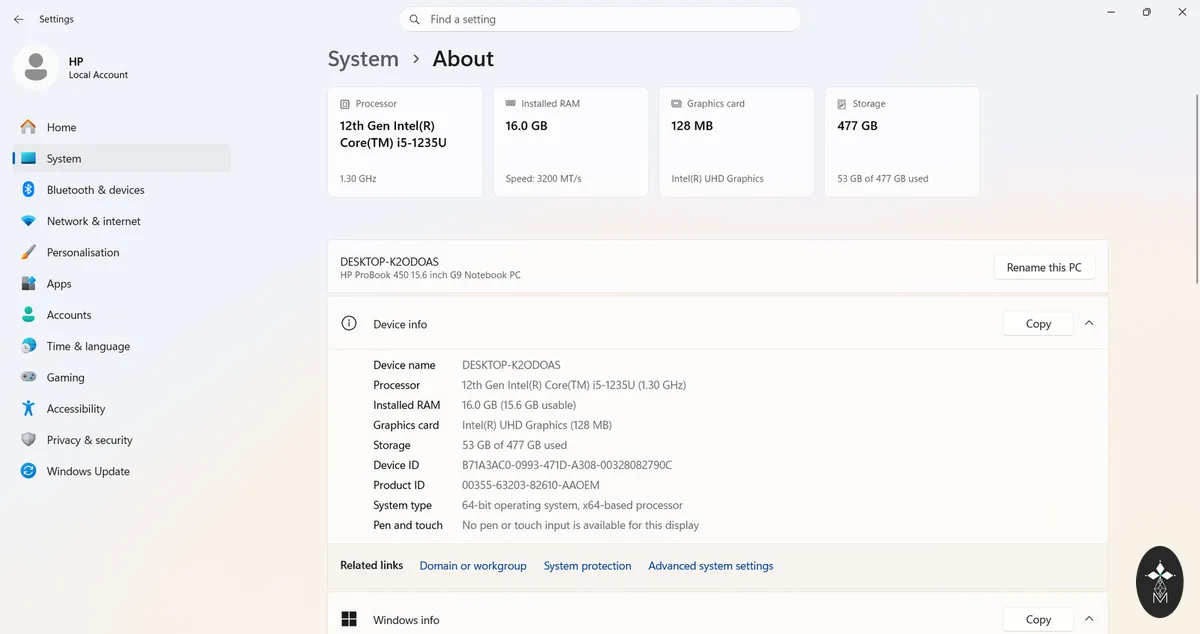Screen dimensions: 1200x634
Task: Click the Bluetooth icon in sidebar
Action: 28,190
